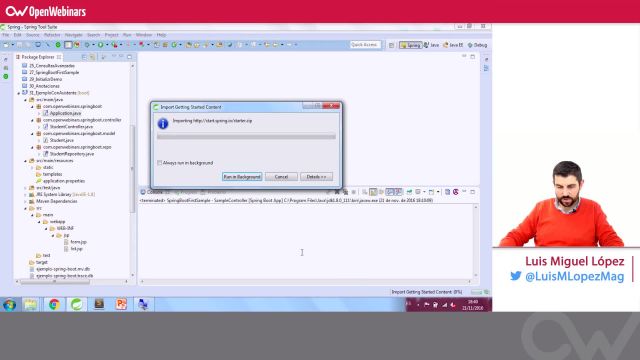Click Remove All Terminated Launches icon

[x=345, y=192]
